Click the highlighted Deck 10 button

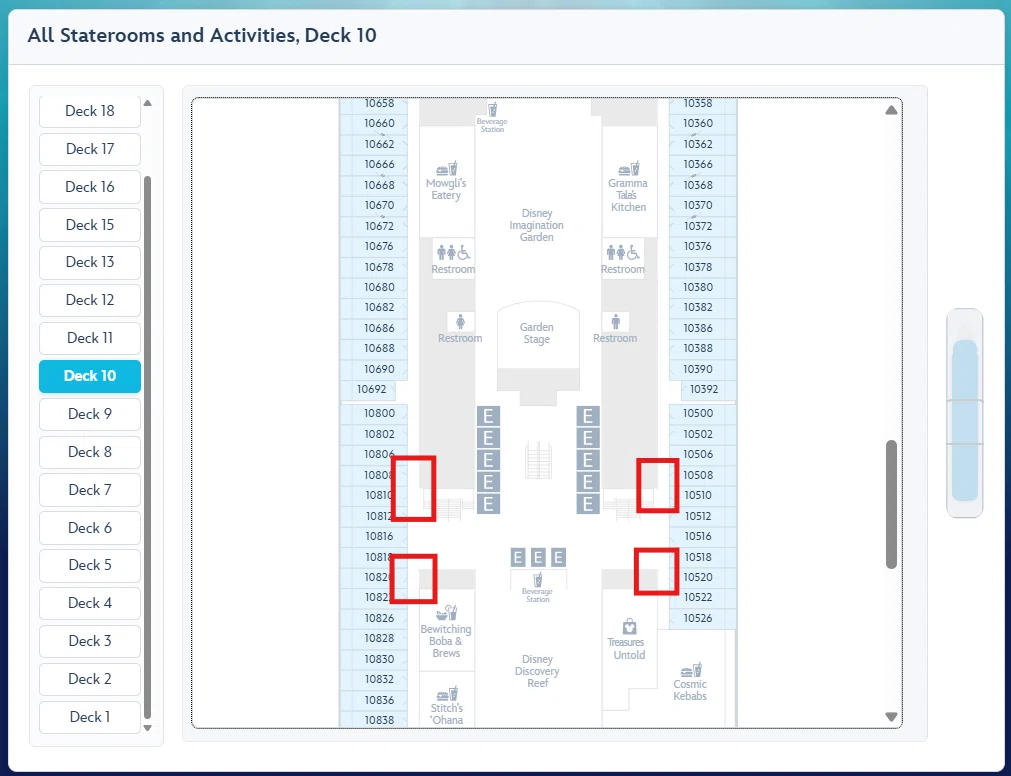point(90,376)
